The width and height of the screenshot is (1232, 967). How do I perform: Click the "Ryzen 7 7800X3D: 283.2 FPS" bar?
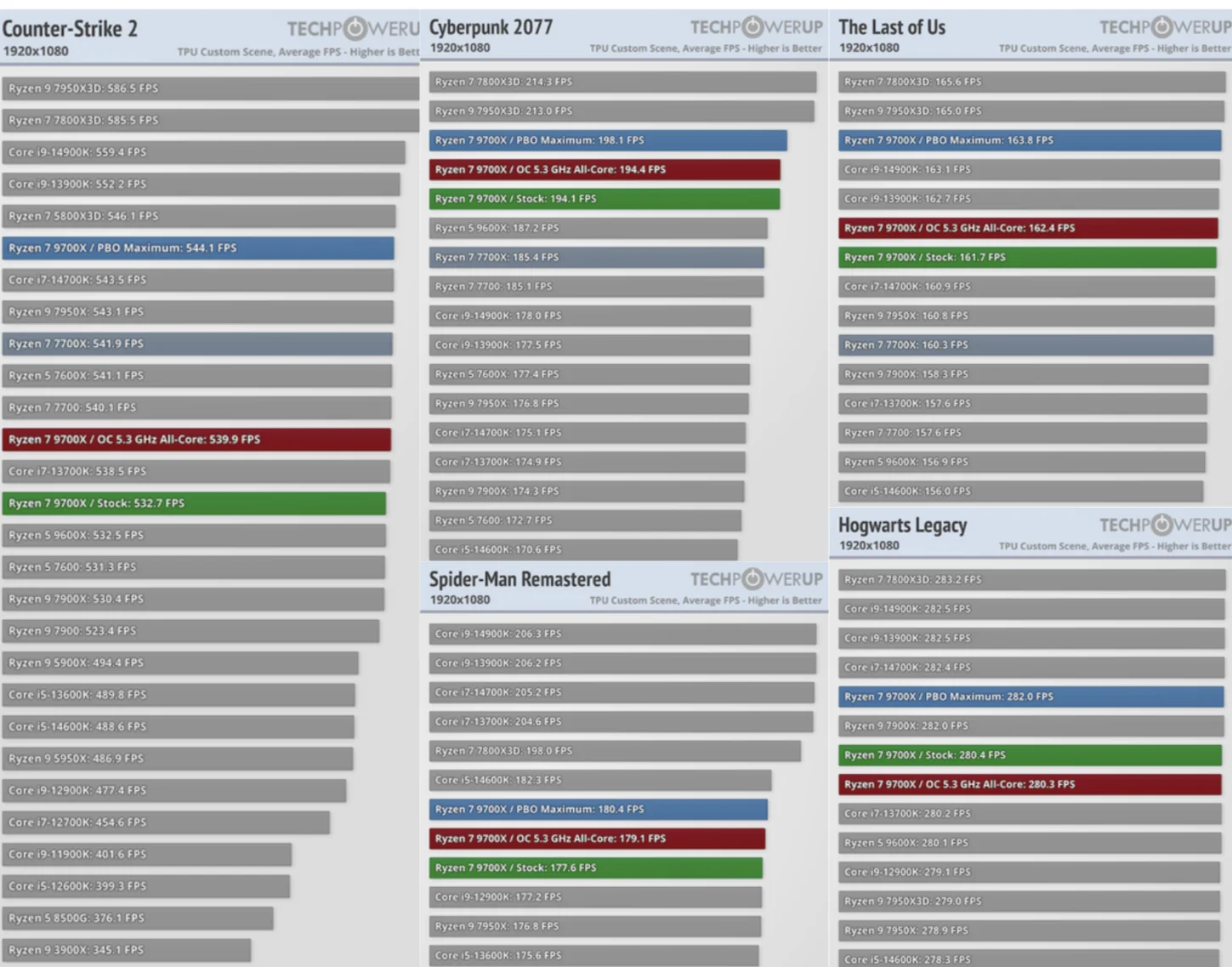tap(1032, 579)
